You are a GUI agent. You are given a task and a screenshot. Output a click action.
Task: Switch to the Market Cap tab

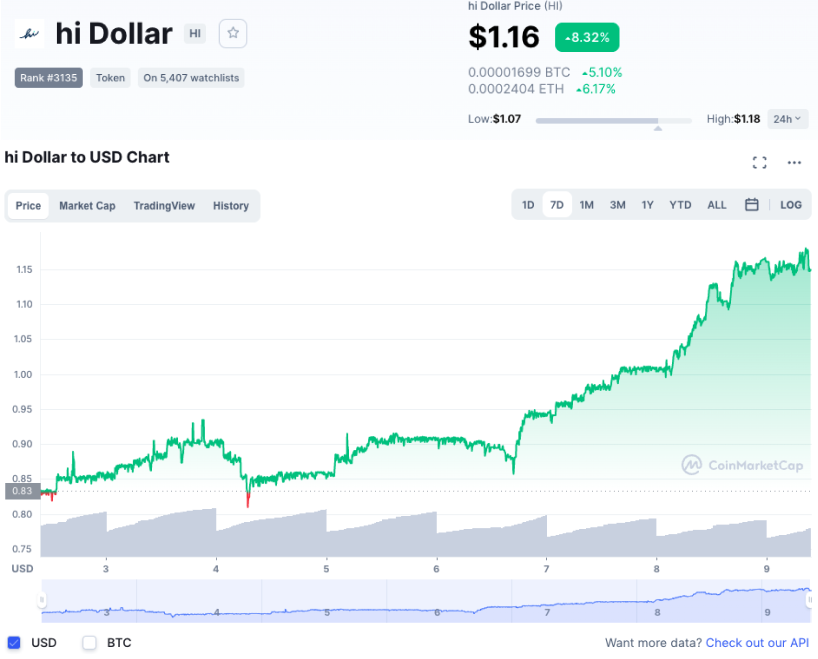coord(87,206)
